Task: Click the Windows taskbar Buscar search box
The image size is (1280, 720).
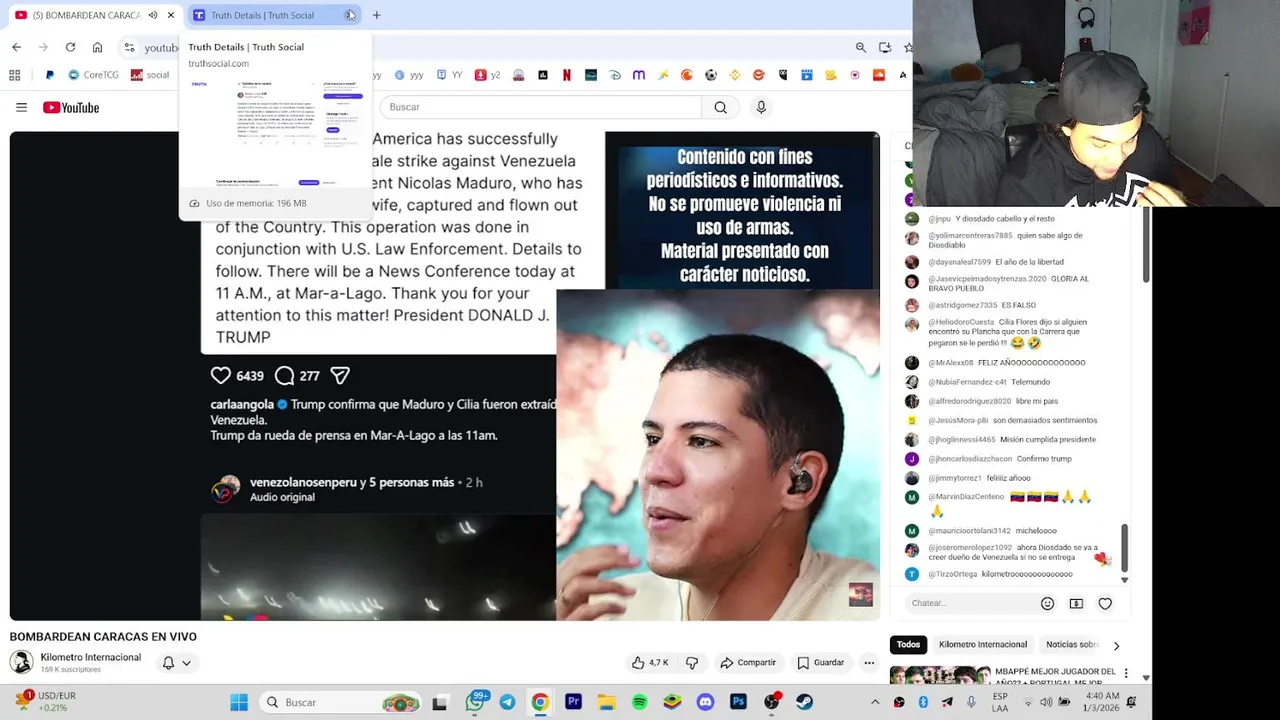Action: [x=340, y=702]
